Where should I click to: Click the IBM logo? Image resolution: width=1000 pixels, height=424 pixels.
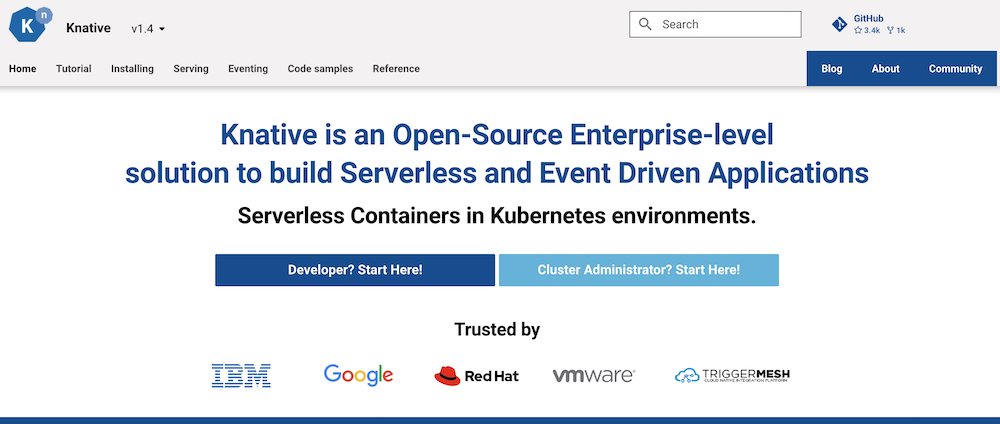241,376
